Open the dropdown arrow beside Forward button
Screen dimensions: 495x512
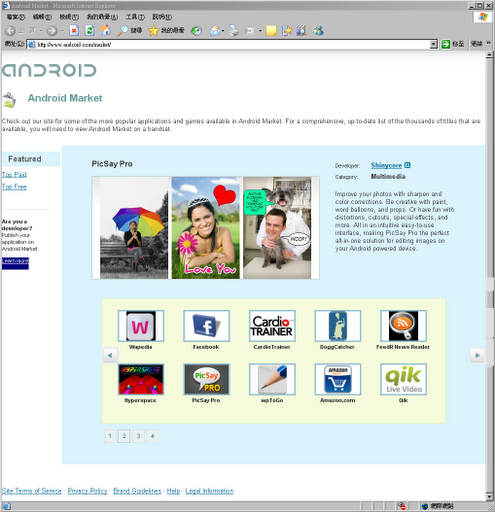click(62, 31)
